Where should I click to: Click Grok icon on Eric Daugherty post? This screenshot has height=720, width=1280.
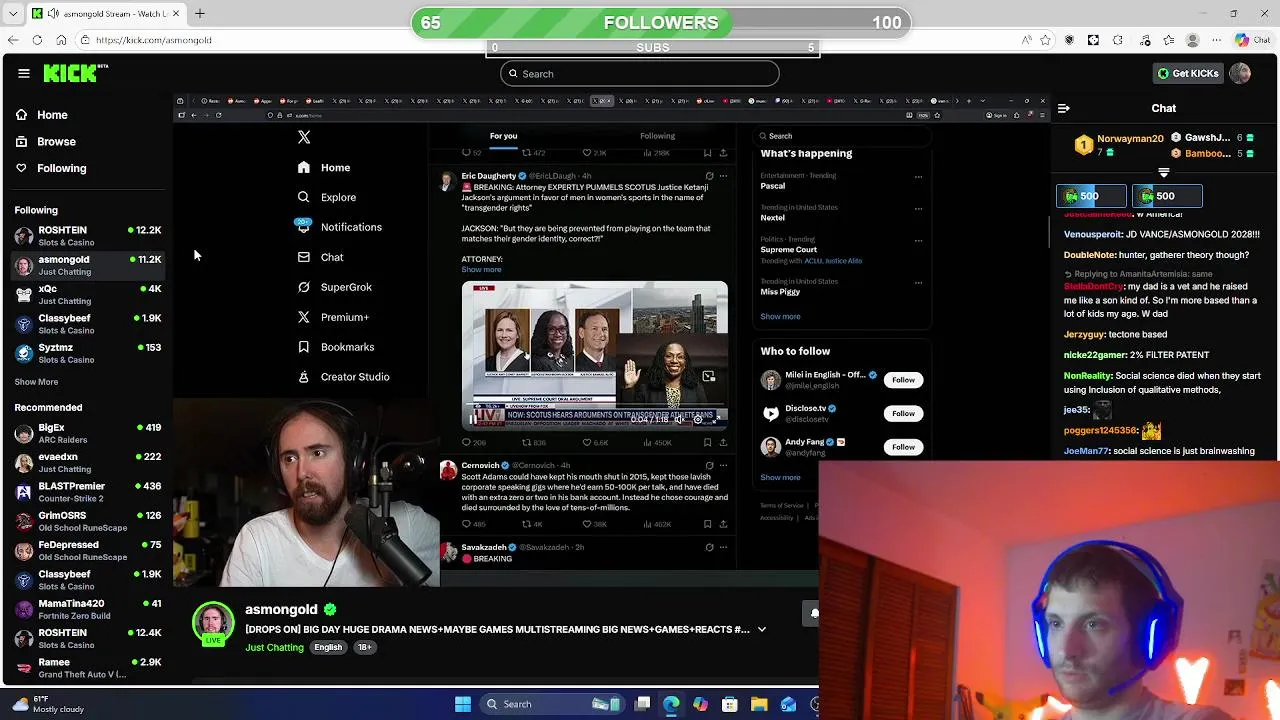point(709,176)
